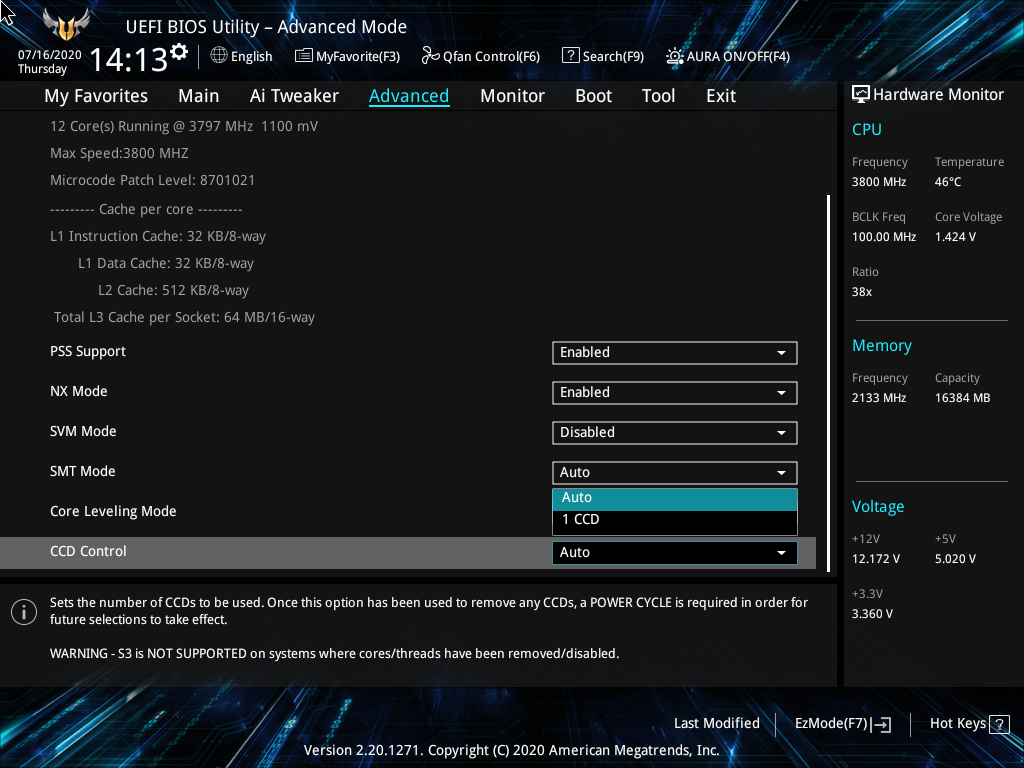Switch to the Monitor tab
1024x768 pixels.
(x=512, y=96)
